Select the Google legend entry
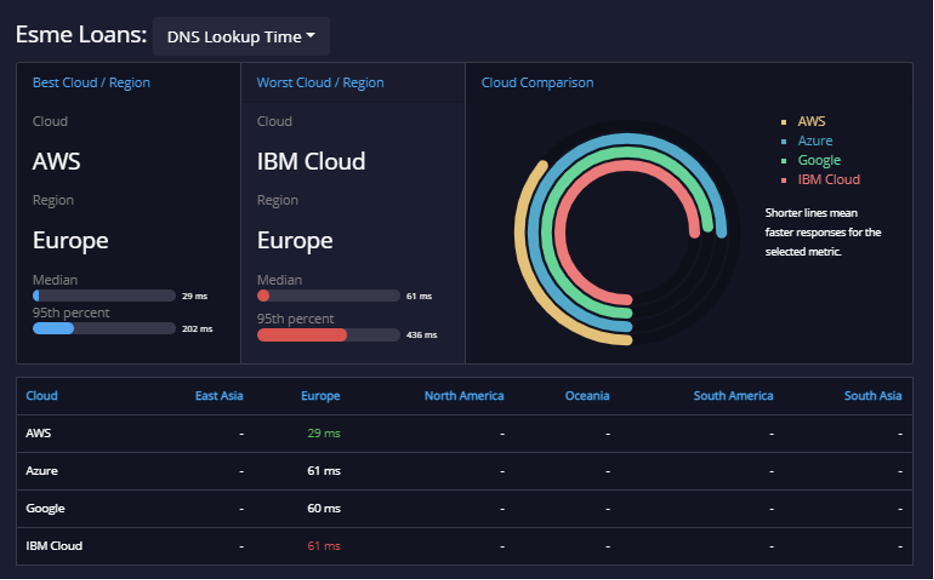The image size is (934, 580). pos(819,160)
